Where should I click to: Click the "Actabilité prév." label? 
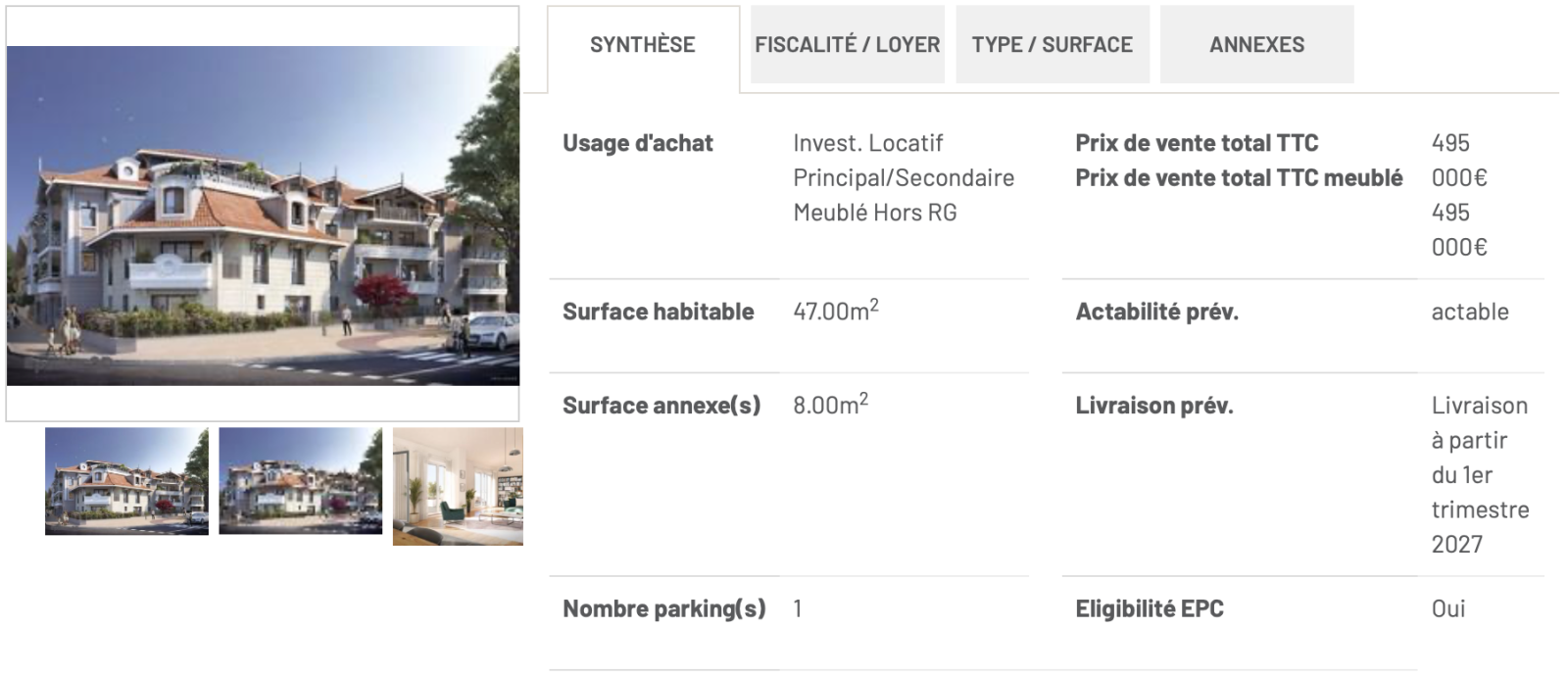click(1156, 312)
